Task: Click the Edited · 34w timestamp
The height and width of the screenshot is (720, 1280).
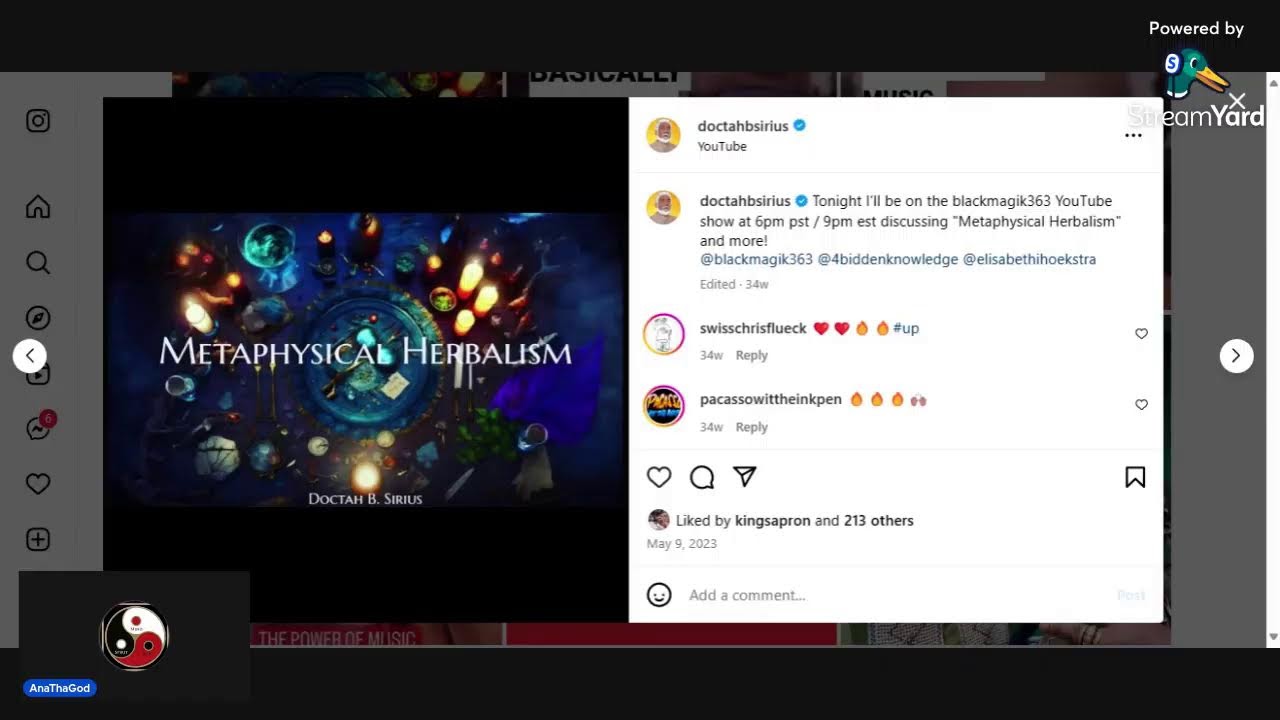Action: (734, 284)
